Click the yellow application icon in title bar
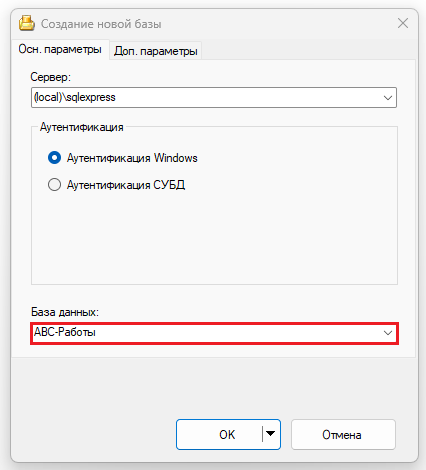The width and height of the screenshot is (426, 470). click(27, 24)
